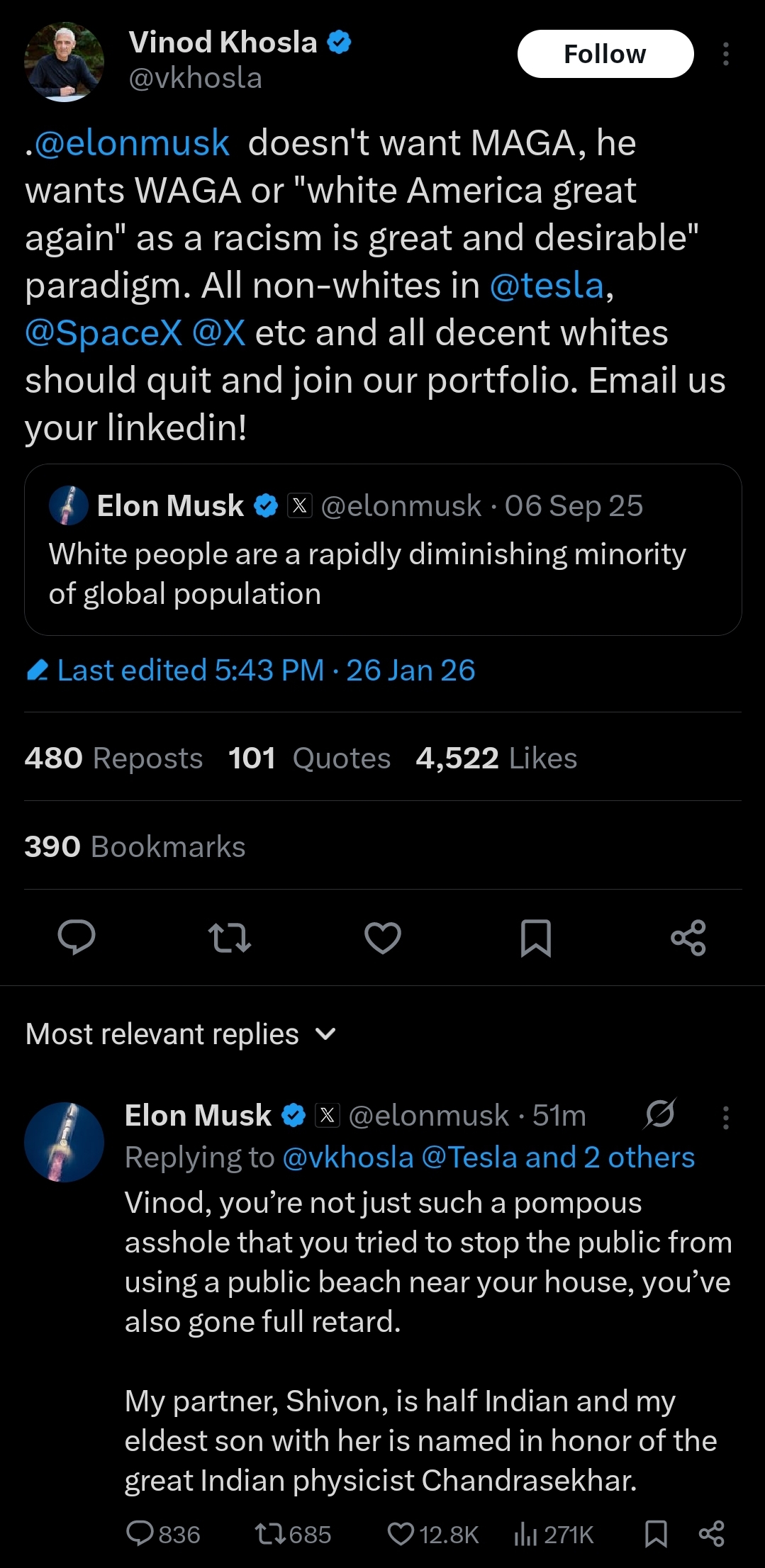Open the @SpaceX mention link

click(104, 332)
